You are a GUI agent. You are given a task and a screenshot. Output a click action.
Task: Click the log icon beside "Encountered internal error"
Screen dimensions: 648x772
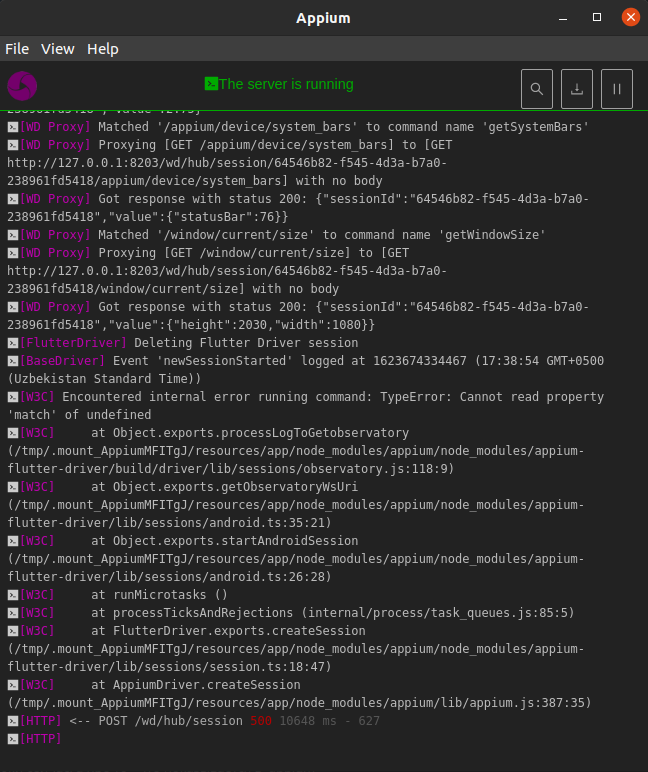13,397
